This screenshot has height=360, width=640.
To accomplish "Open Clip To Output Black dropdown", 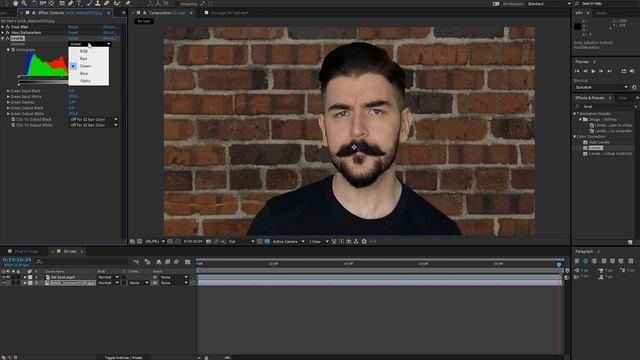I will point(93,120).
